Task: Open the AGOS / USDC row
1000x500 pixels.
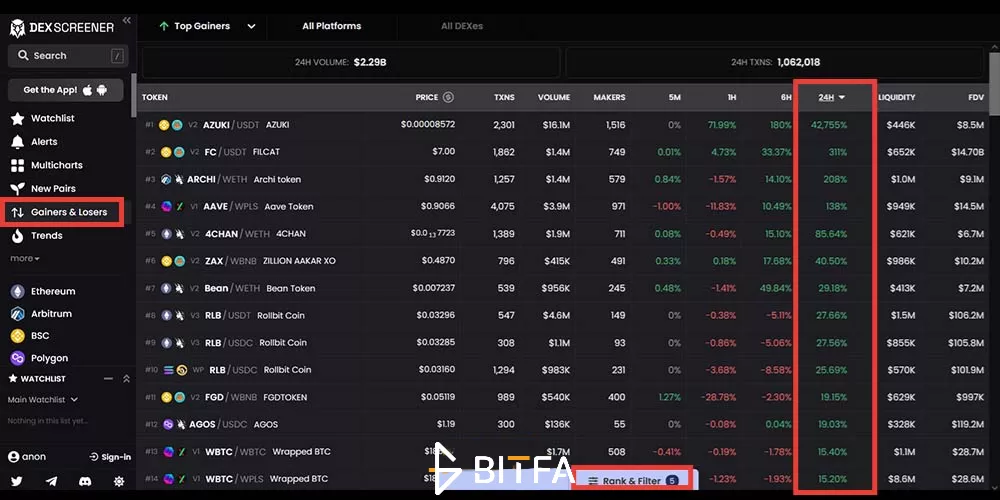Action: click(564, 424)
